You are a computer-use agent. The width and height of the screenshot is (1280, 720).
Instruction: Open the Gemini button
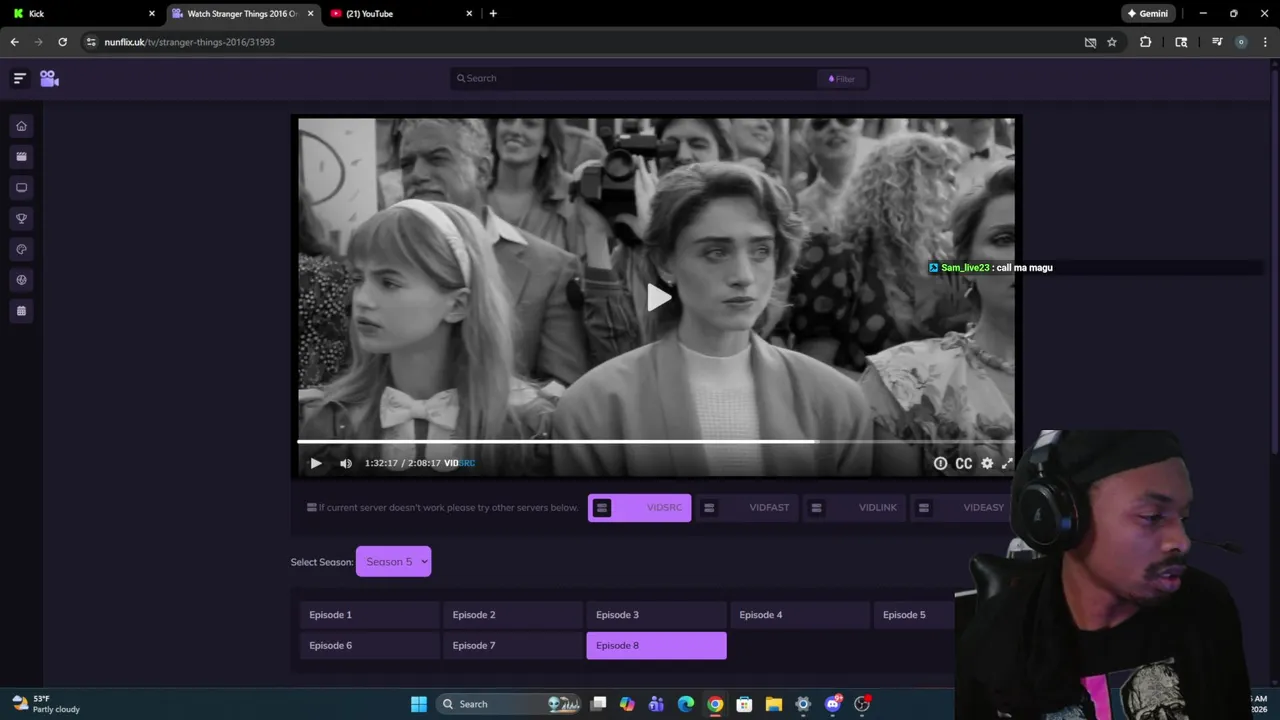point(1148,14)
